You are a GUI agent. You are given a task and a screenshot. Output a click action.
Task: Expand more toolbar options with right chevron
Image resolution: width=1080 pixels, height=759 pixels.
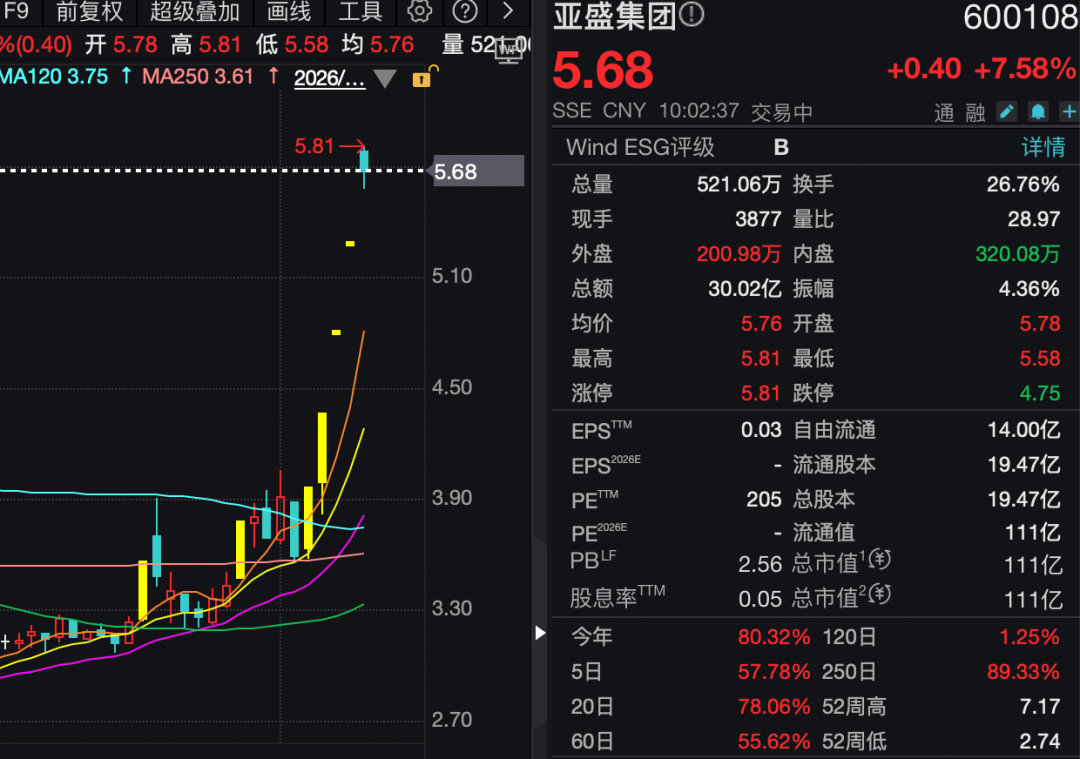(x=508, y=11)
